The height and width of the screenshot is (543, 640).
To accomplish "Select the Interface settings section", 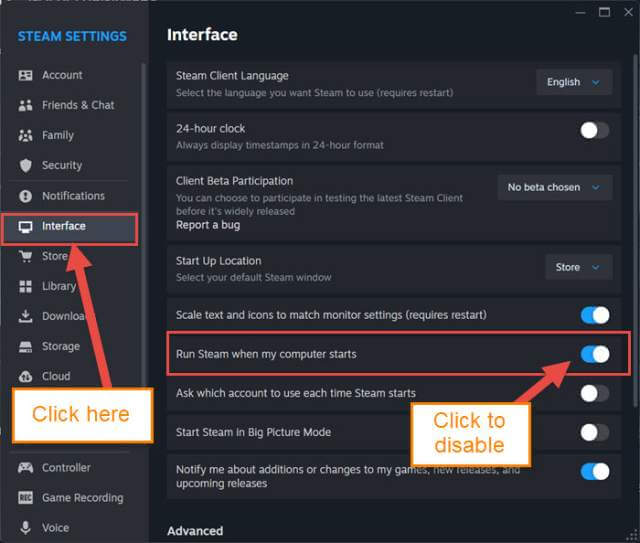I will [x=70, y=227].
